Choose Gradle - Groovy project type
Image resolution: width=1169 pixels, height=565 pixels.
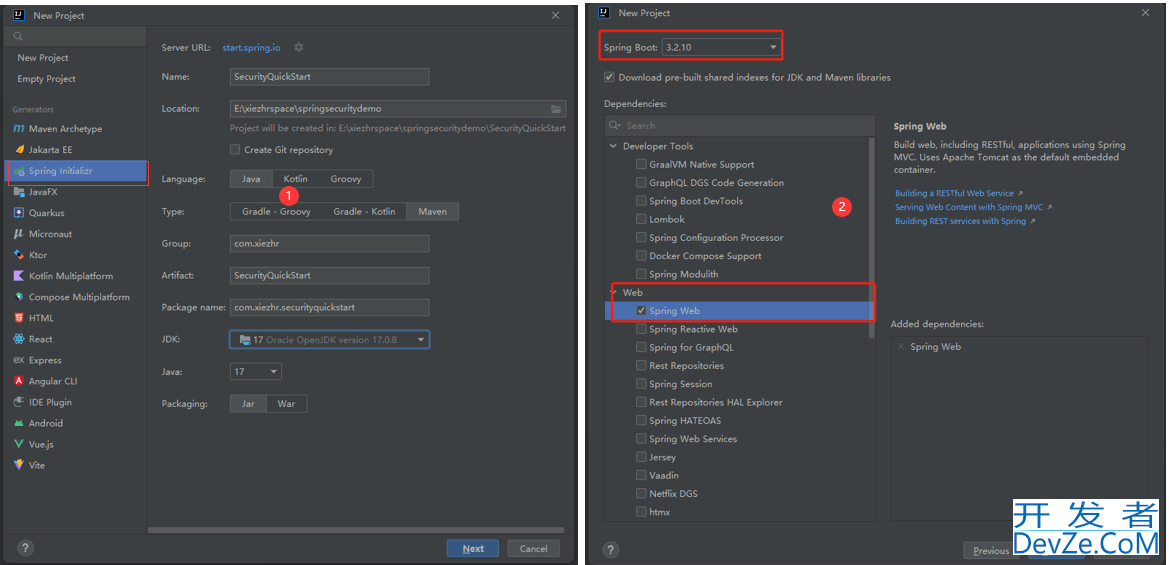click(276, 212)
